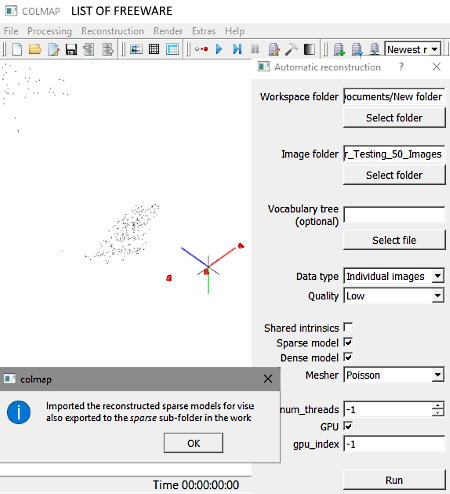Increase num_threads with up arrow
Image resolution: width=450 pixels, height=494 pixels.
click(438, 405)
